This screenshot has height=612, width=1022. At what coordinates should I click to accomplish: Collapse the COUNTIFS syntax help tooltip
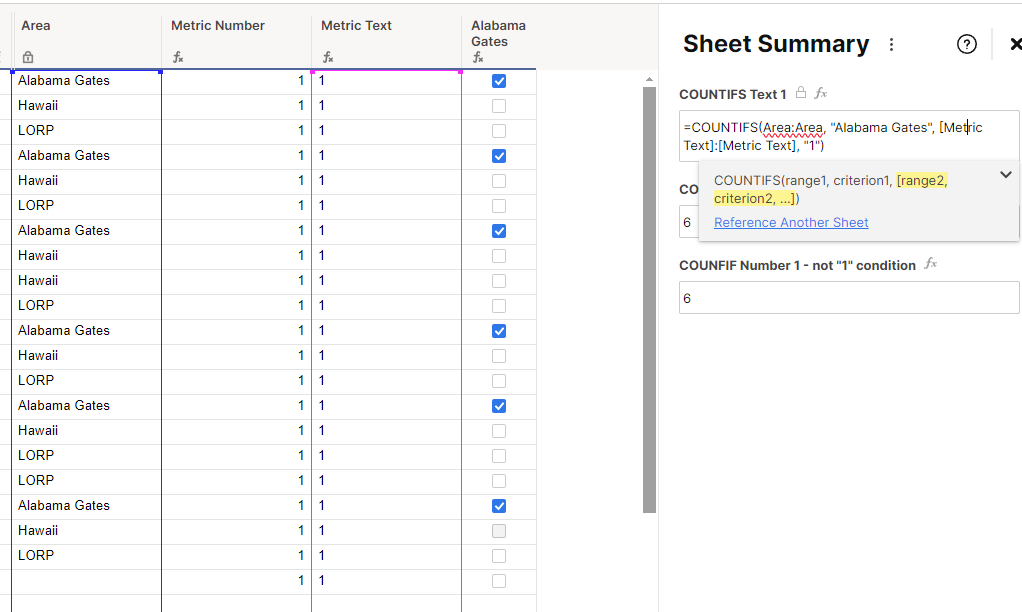pos(1006,175)
